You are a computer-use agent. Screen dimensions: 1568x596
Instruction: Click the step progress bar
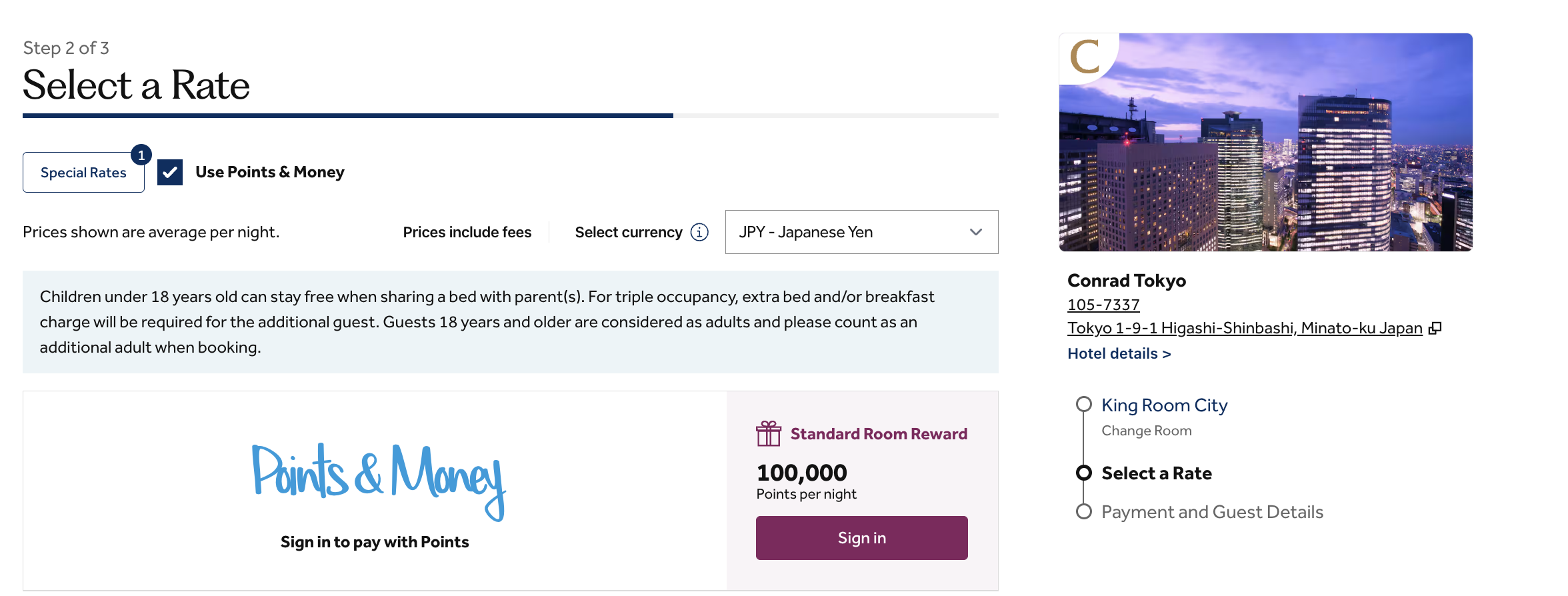[x=511, y=115]
